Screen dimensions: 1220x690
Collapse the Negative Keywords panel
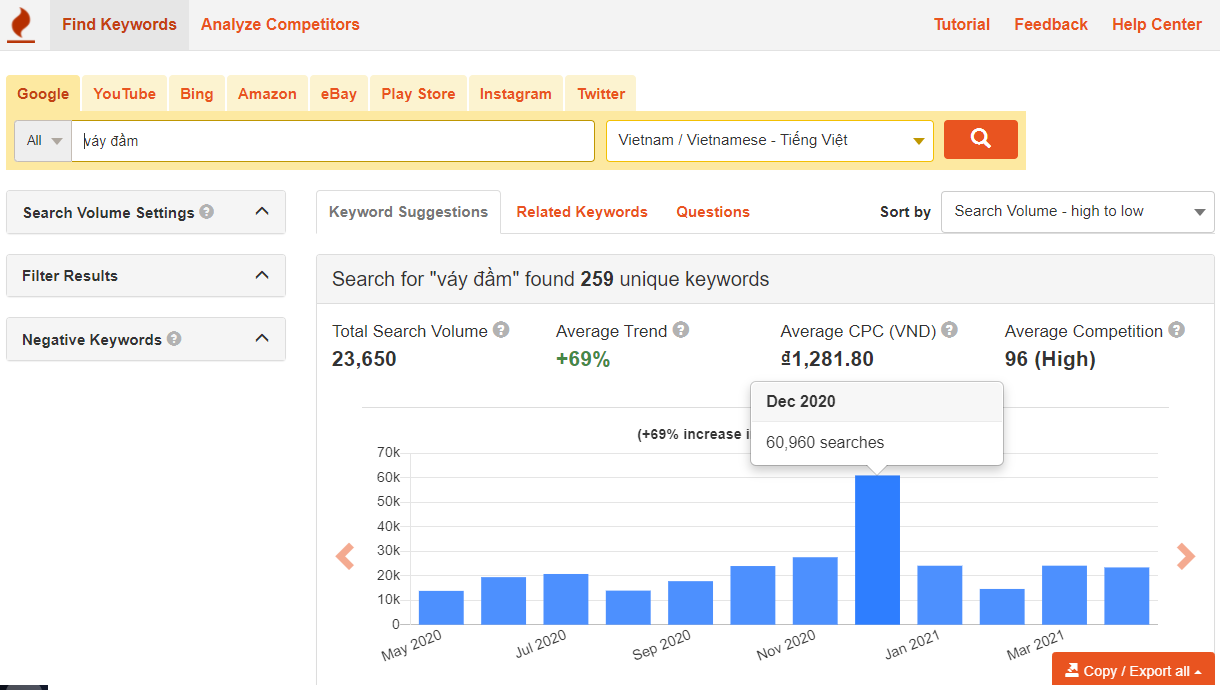pos(262,339)
